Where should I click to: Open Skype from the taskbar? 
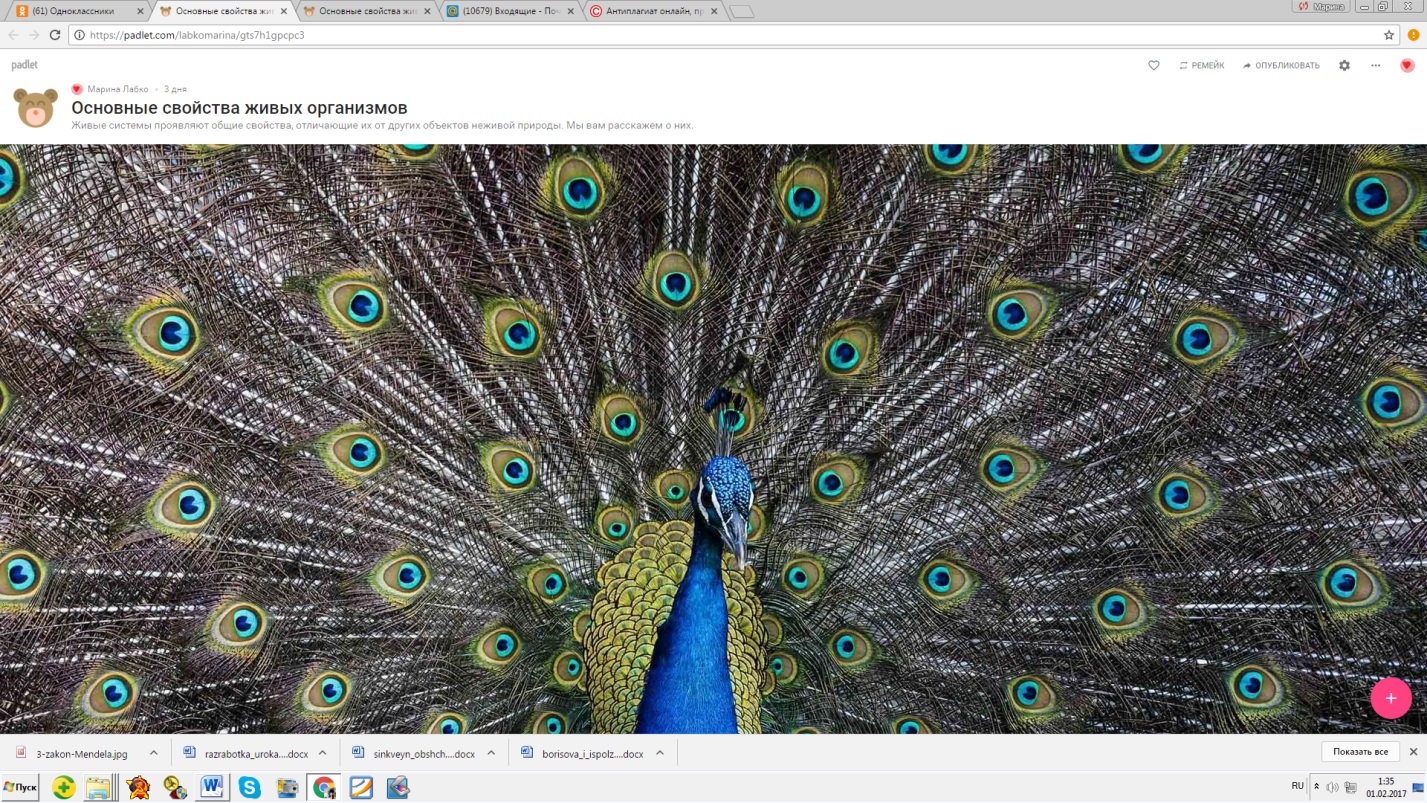point(249,788)
